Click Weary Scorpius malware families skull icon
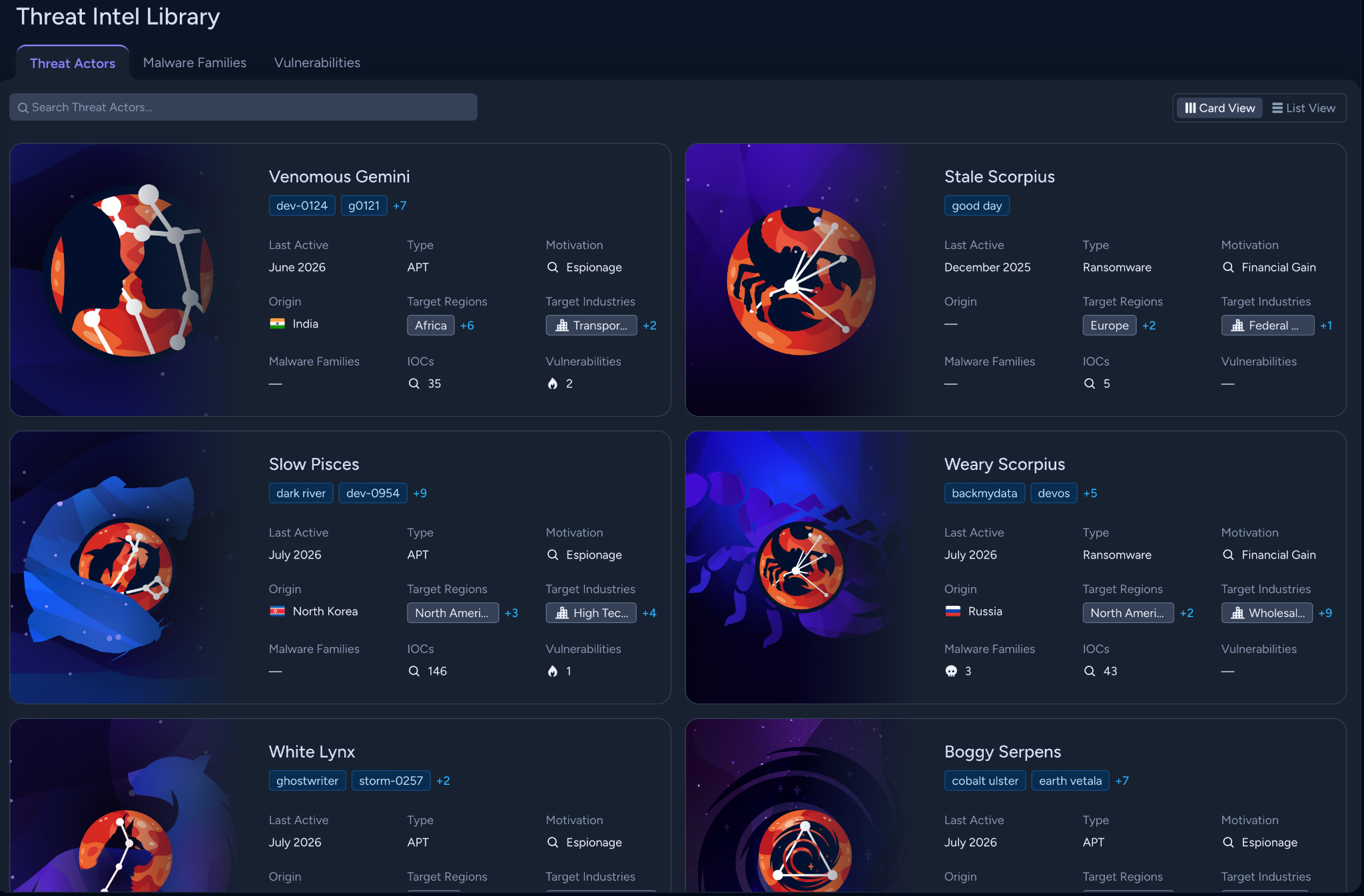 pyautogui.click(x=951, y=671)
